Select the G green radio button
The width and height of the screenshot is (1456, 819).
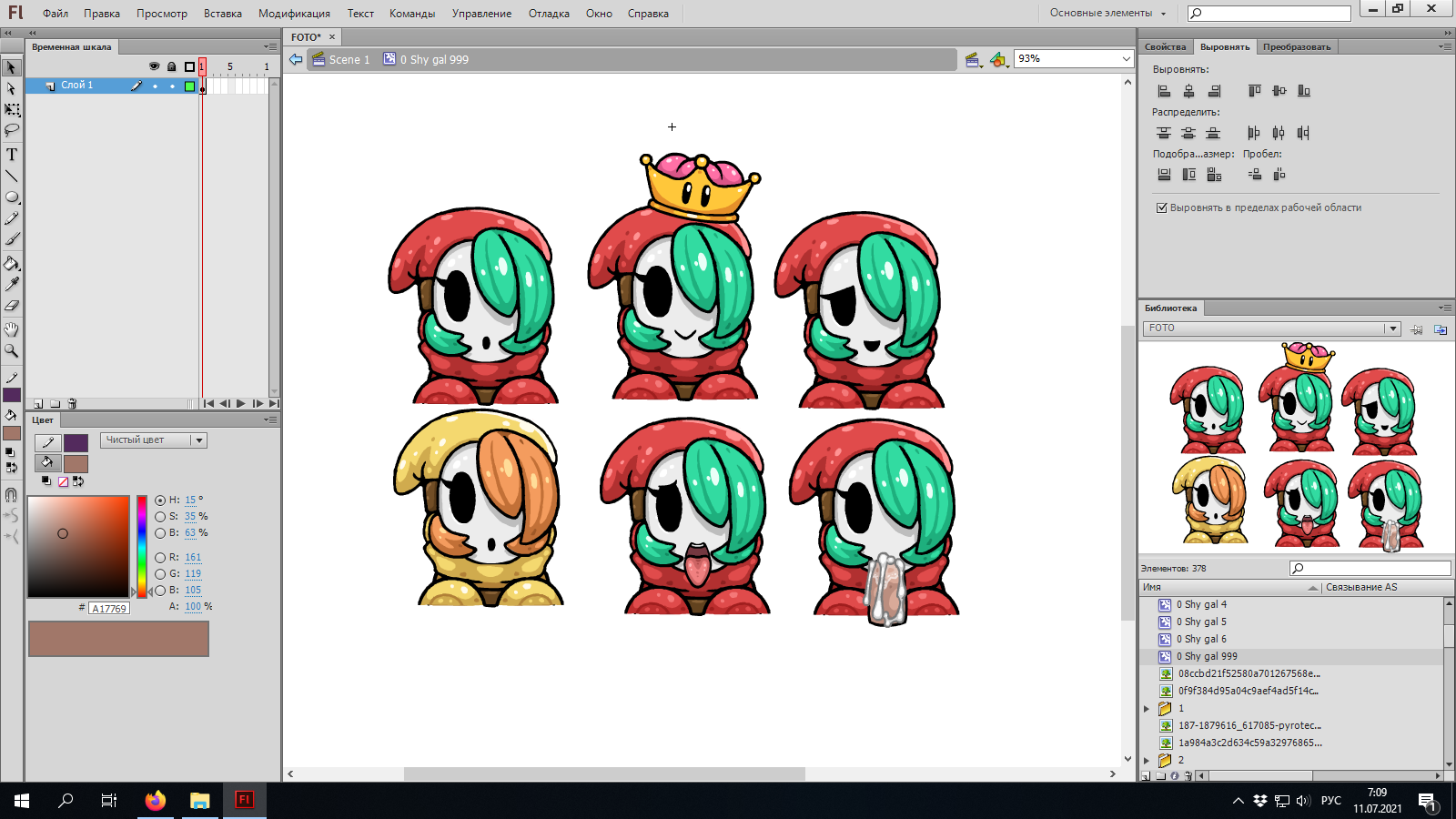point(160,574)
